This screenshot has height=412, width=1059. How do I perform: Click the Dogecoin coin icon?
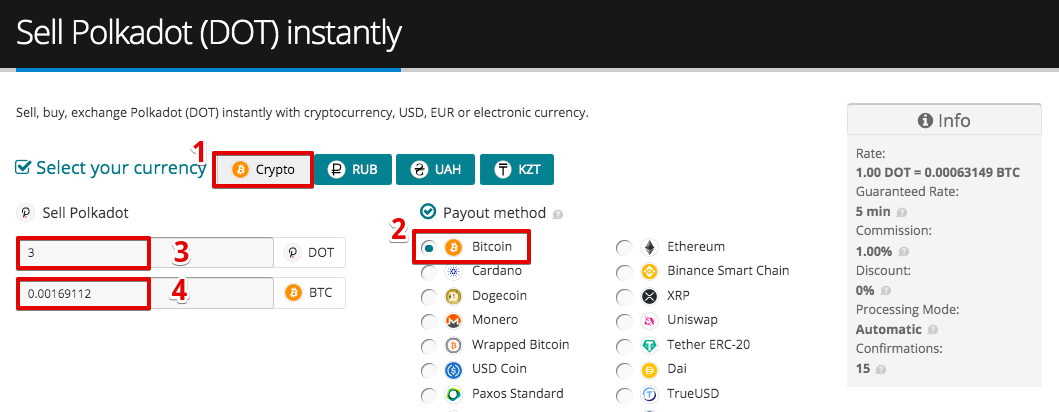point(453,296)
